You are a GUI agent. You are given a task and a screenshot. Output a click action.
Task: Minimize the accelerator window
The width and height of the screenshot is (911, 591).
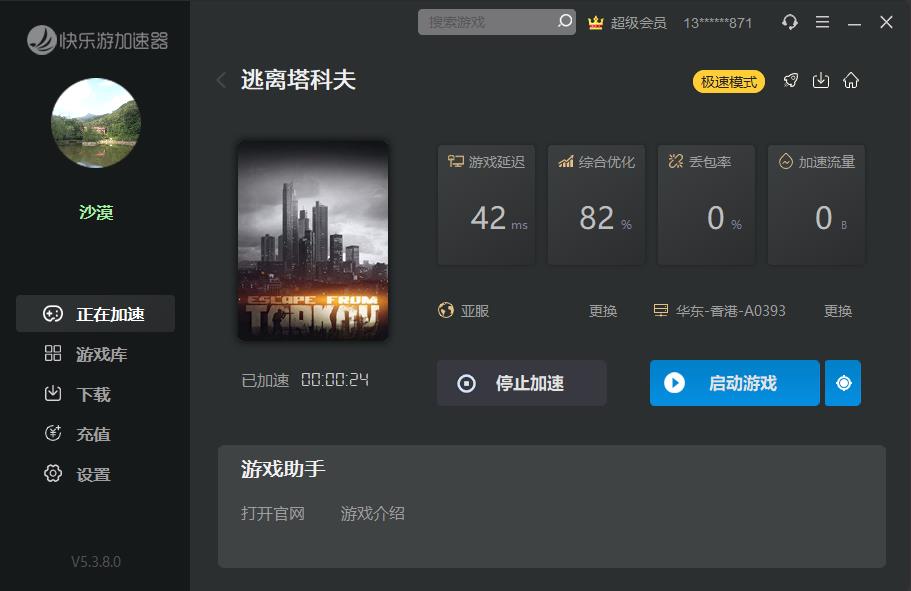[854, 23]
